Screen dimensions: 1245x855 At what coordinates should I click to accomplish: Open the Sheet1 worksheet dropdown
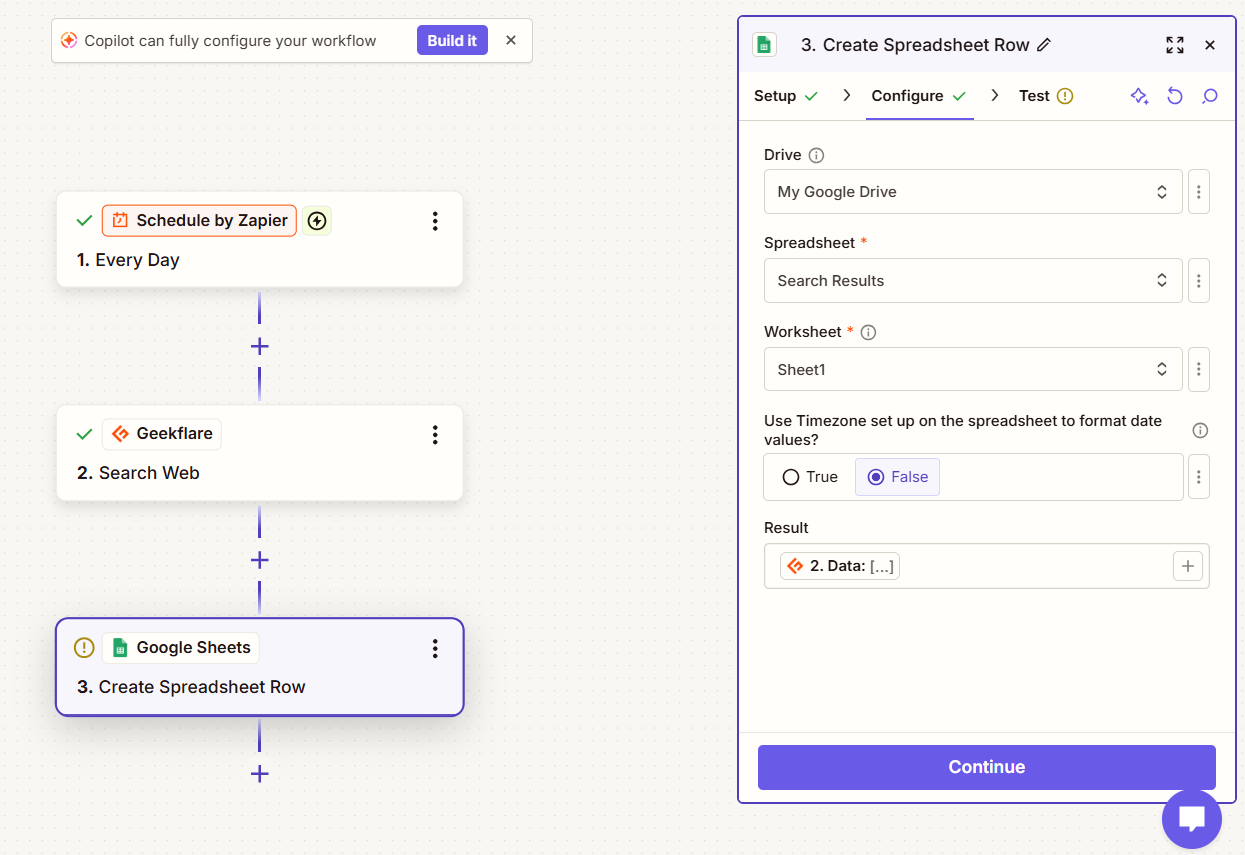point(973,369)
